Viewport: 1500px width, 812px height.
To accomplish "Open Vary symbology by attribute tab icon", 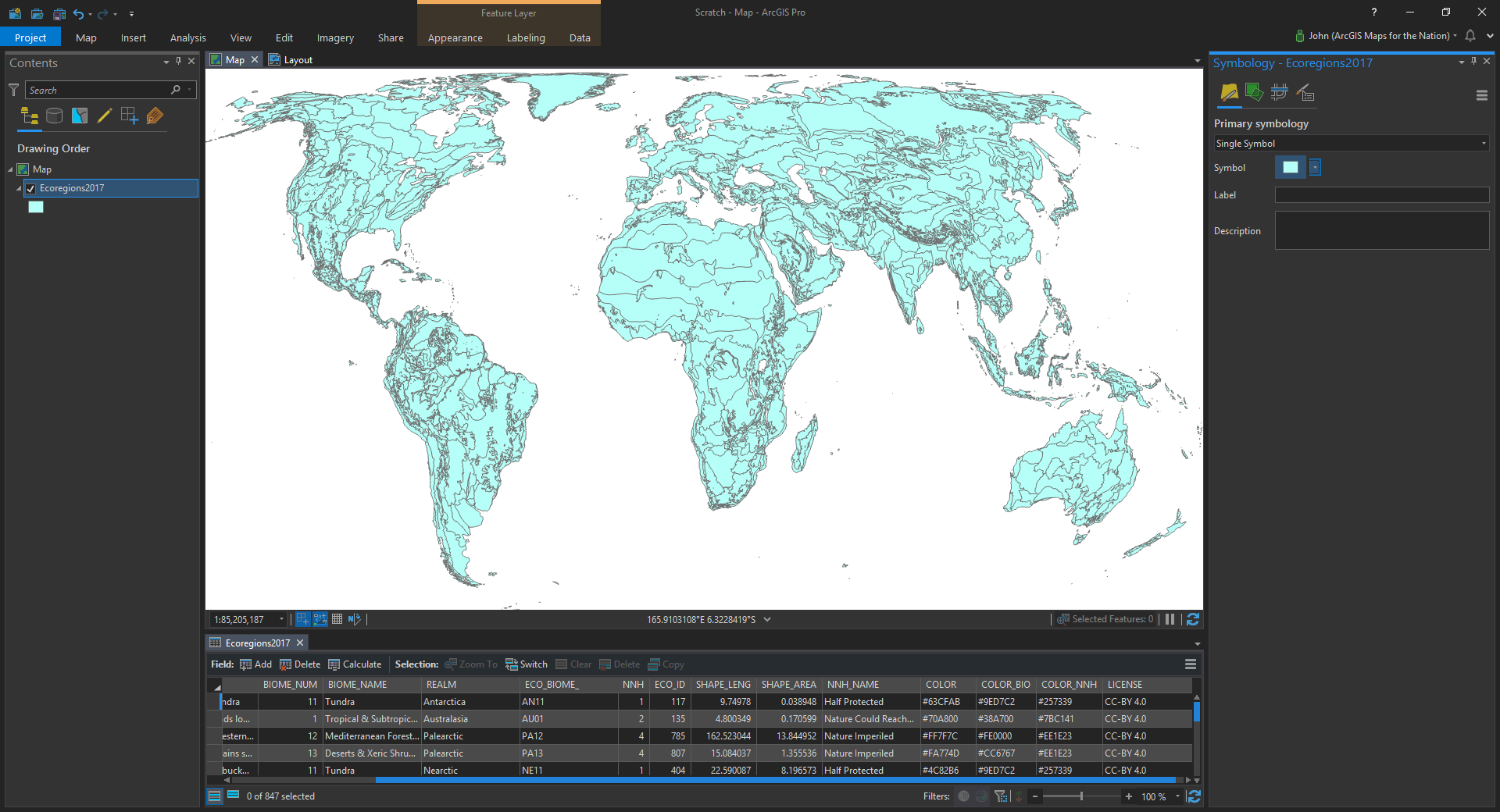I will click(x=1254, y=93).
